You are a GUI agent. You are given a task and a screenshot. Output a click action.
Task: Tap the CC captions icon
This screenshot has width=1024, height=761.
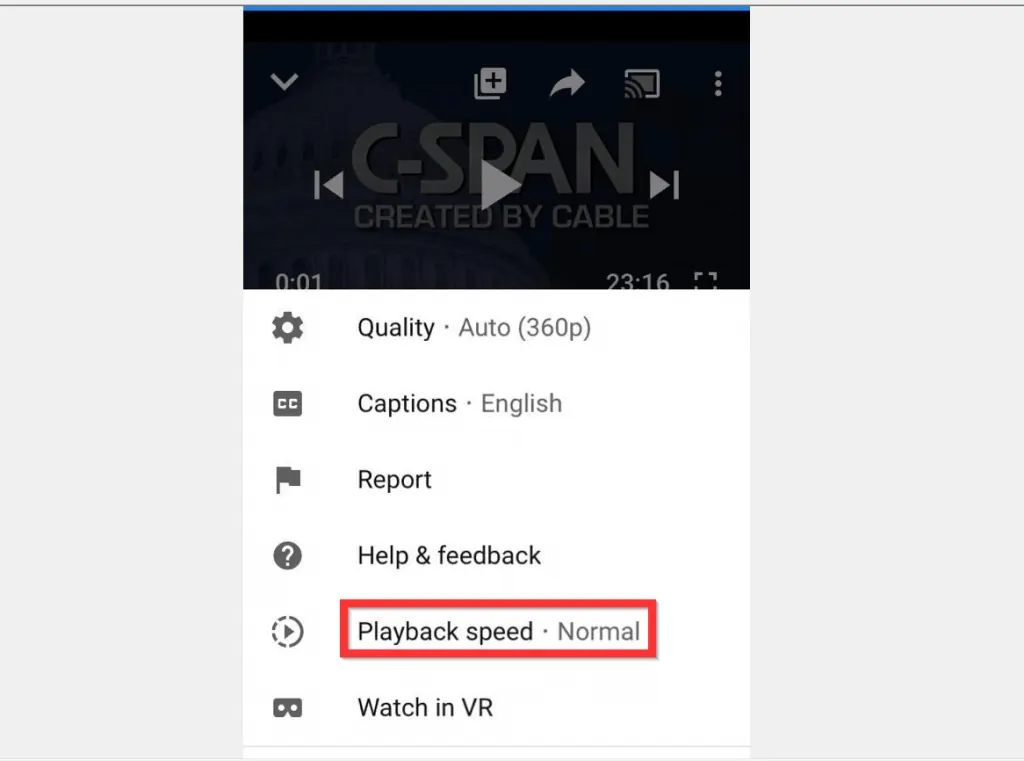coord(287,404)
